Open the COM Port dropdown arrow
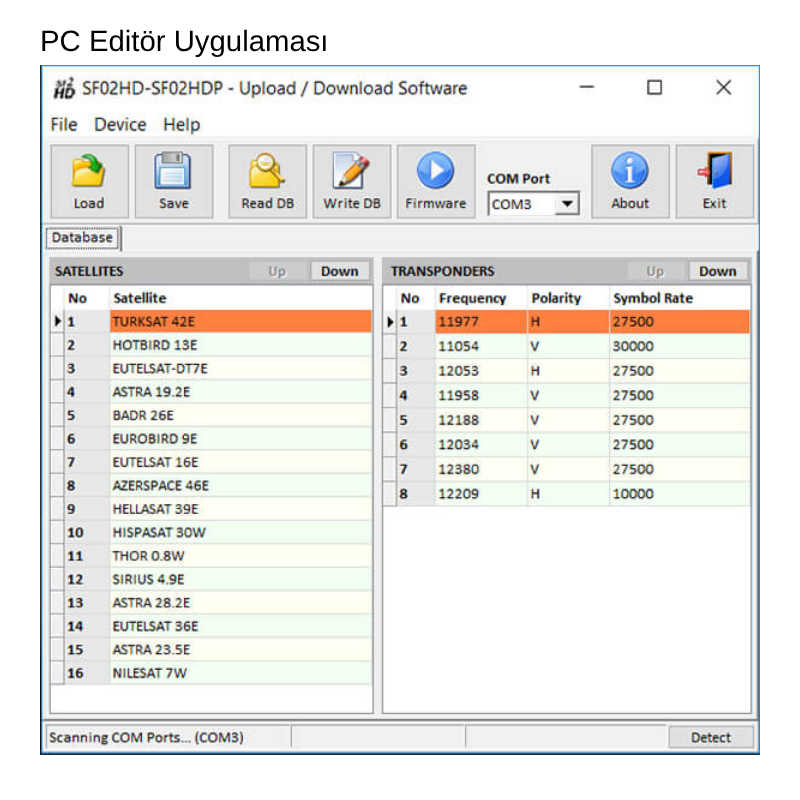The image size is (800, 800). click(x=567, y=204)
